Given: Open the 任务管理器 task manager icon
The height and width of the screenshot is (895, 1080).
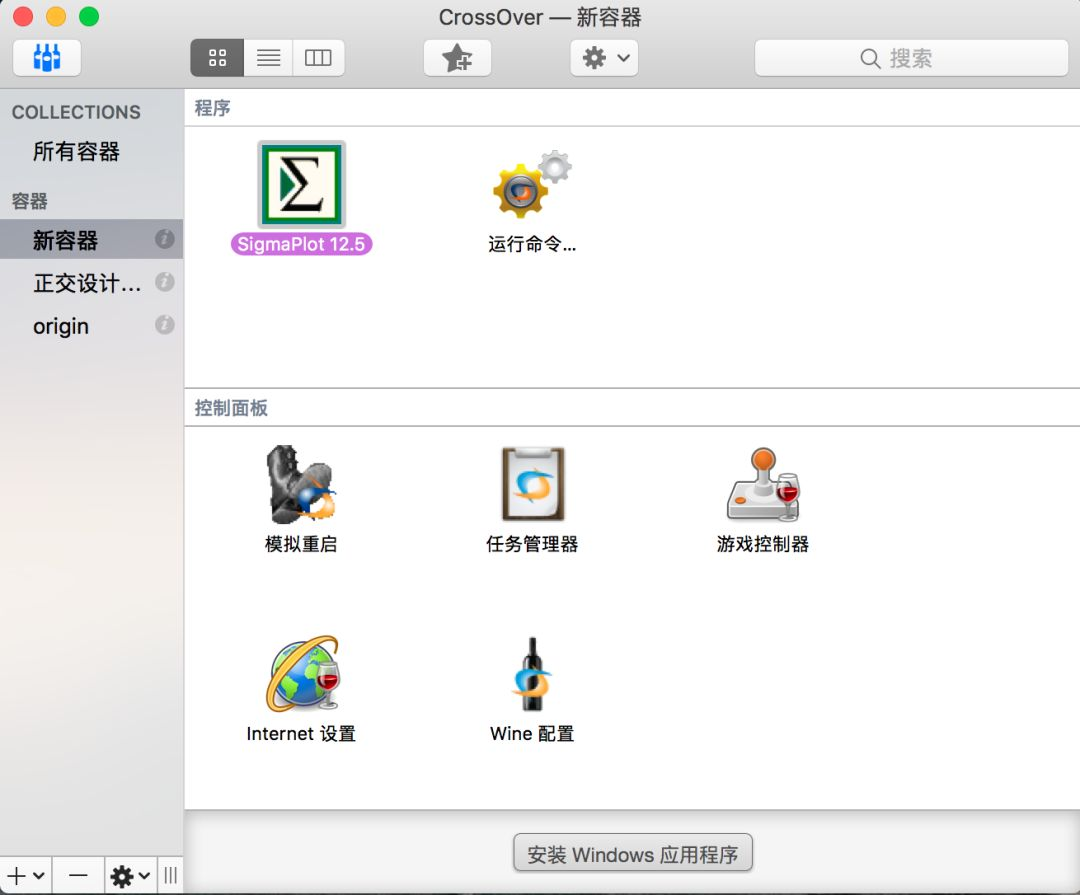Looking at the screenshot, I should click(x=532, y=484).
